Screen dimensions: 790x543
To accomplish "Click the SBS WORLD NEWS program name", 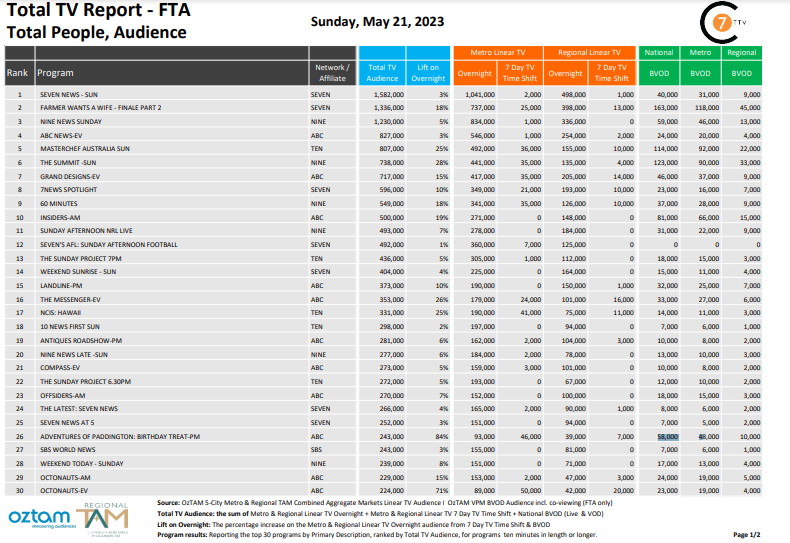I will [68, 450].
